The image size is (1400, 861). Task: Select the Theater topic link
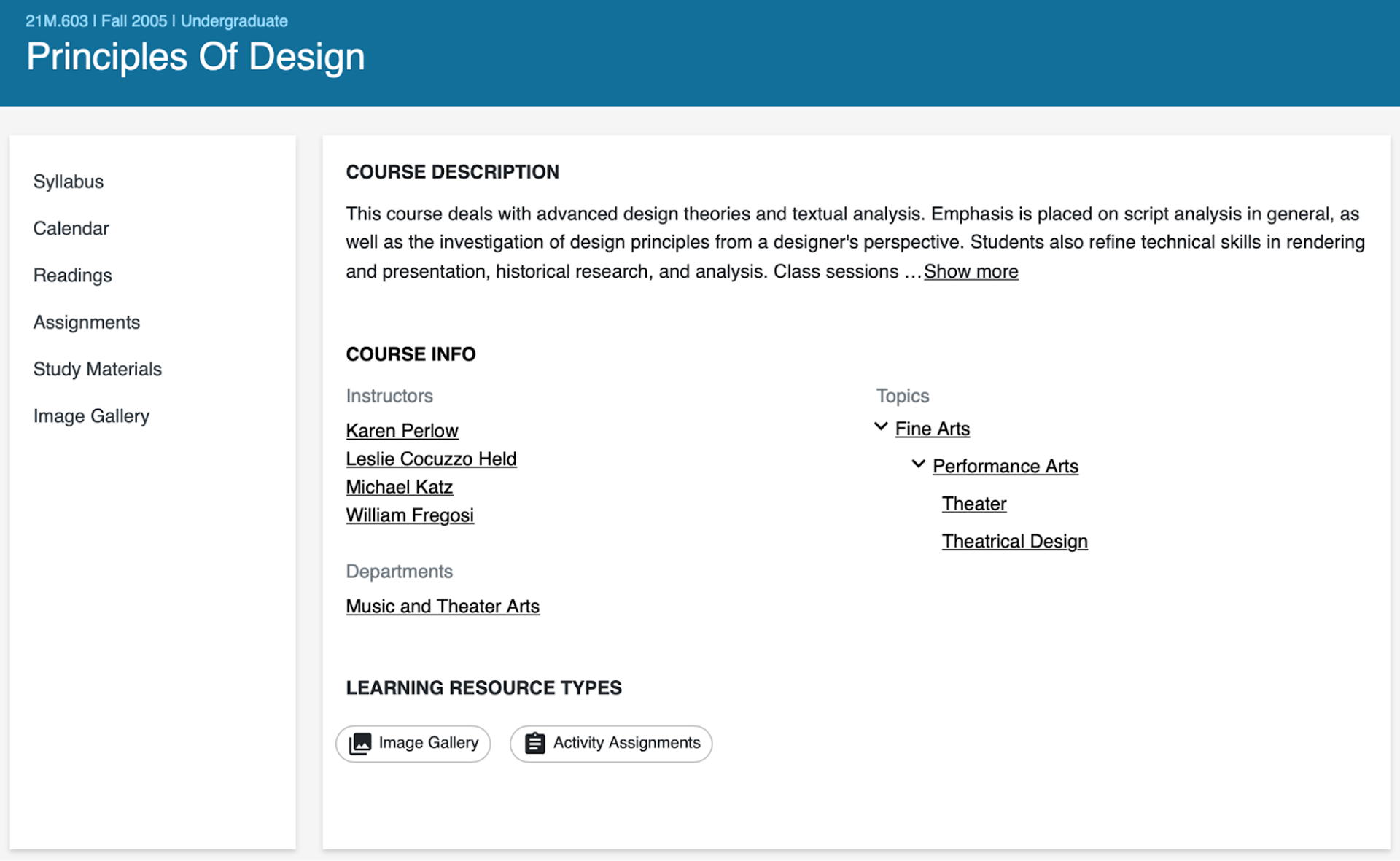click(x=973, y=503)
